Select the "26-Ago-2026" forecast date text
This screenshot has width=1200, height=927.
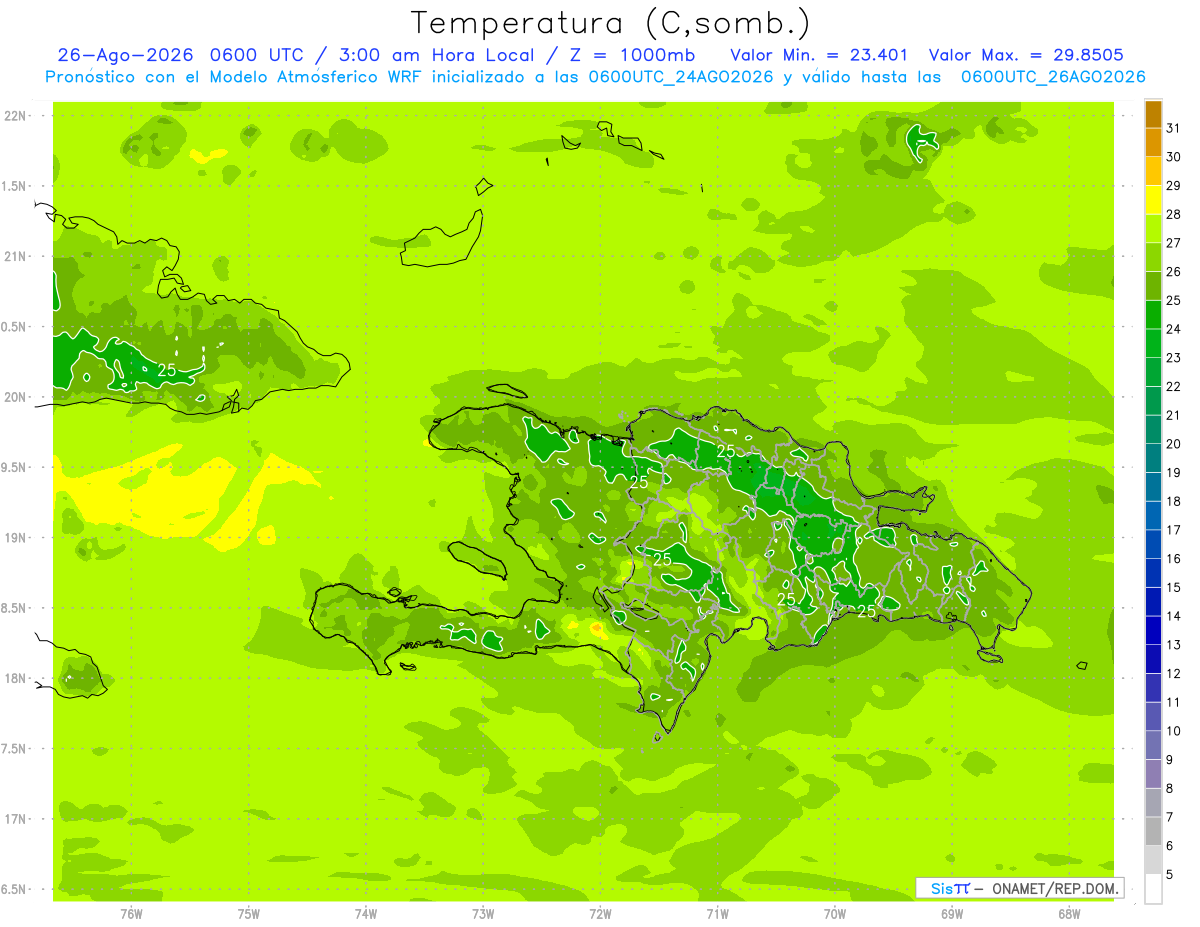(126, 55)
